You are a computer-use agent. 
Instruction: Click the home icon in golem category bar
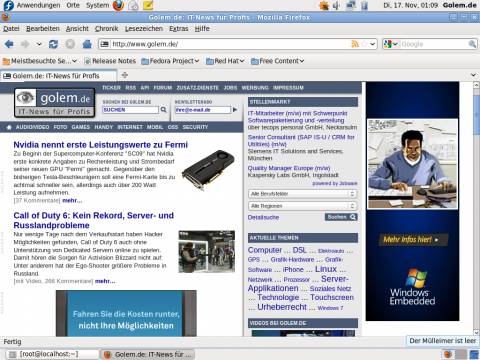pyautogui.click(x=9, y=127)
